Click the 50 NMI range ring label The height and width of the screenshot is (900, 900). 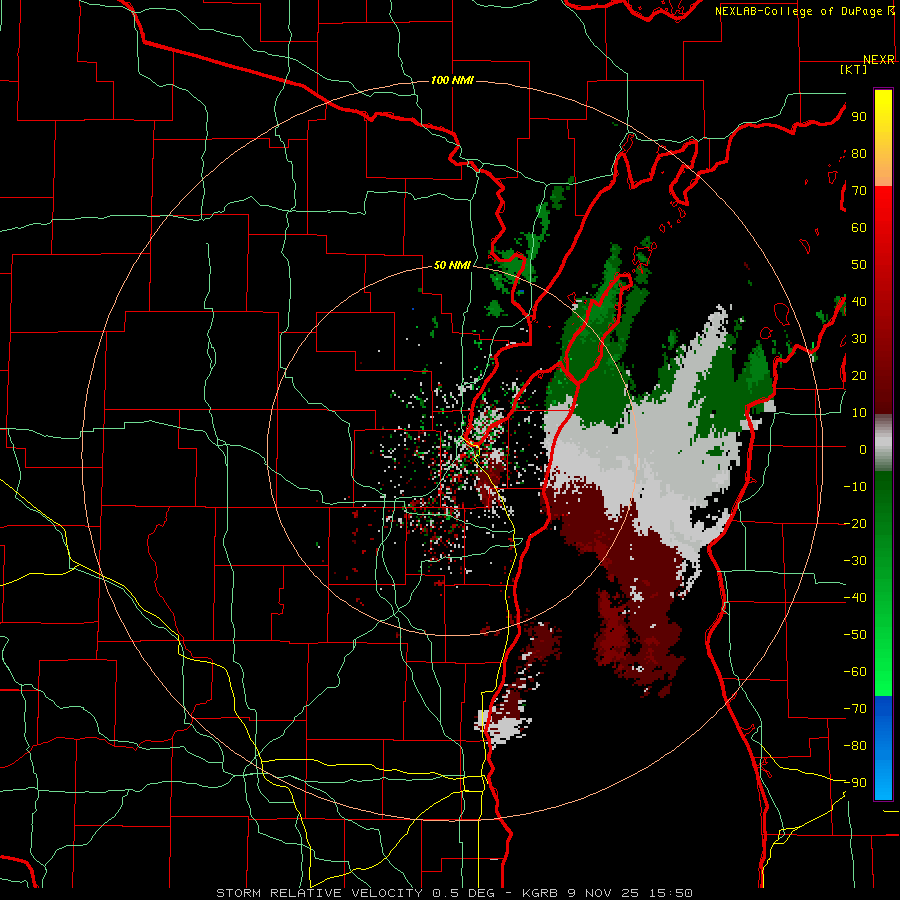(452, 265)
